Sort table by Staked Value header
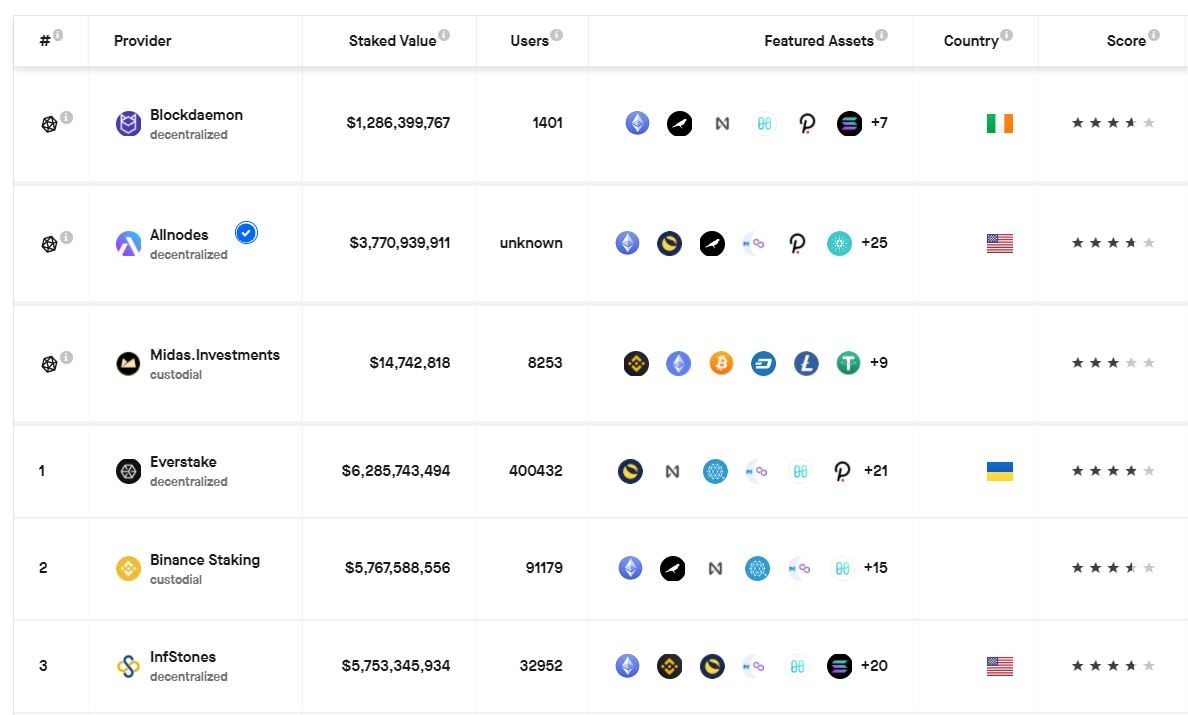 pos(392,41)
